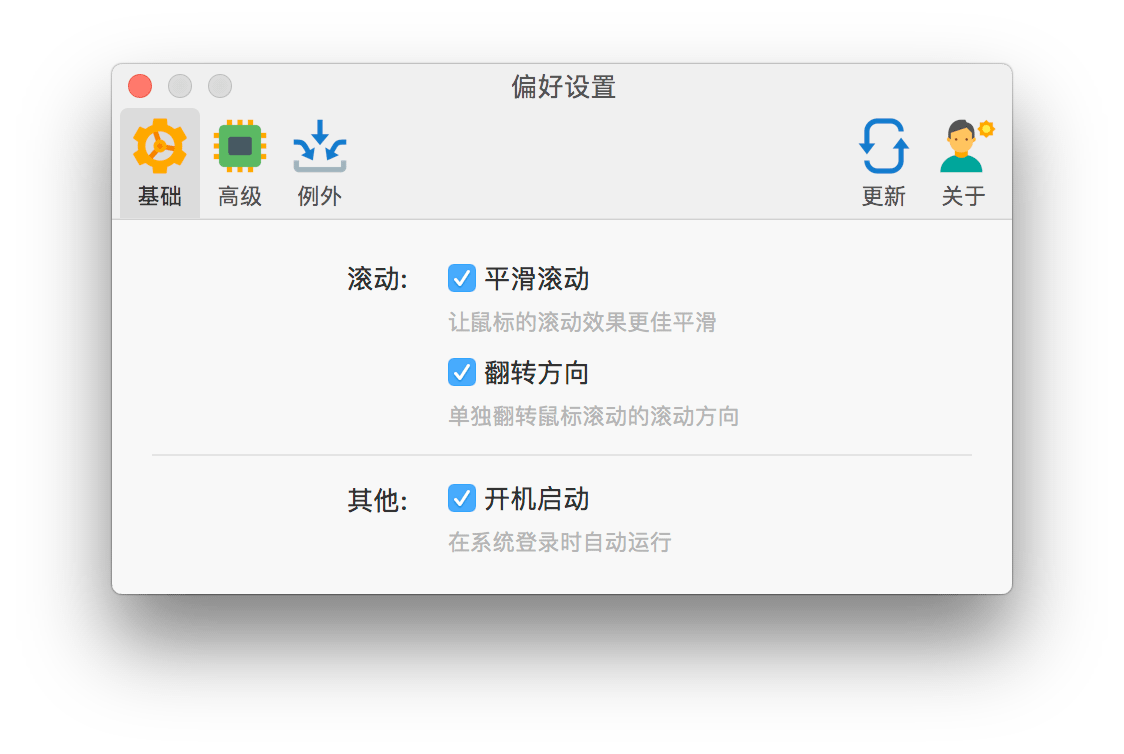The image size is (1124, 754).
Task: Click the 在系统登录时自动运行 description text
Action: click(x=560, y=543)
